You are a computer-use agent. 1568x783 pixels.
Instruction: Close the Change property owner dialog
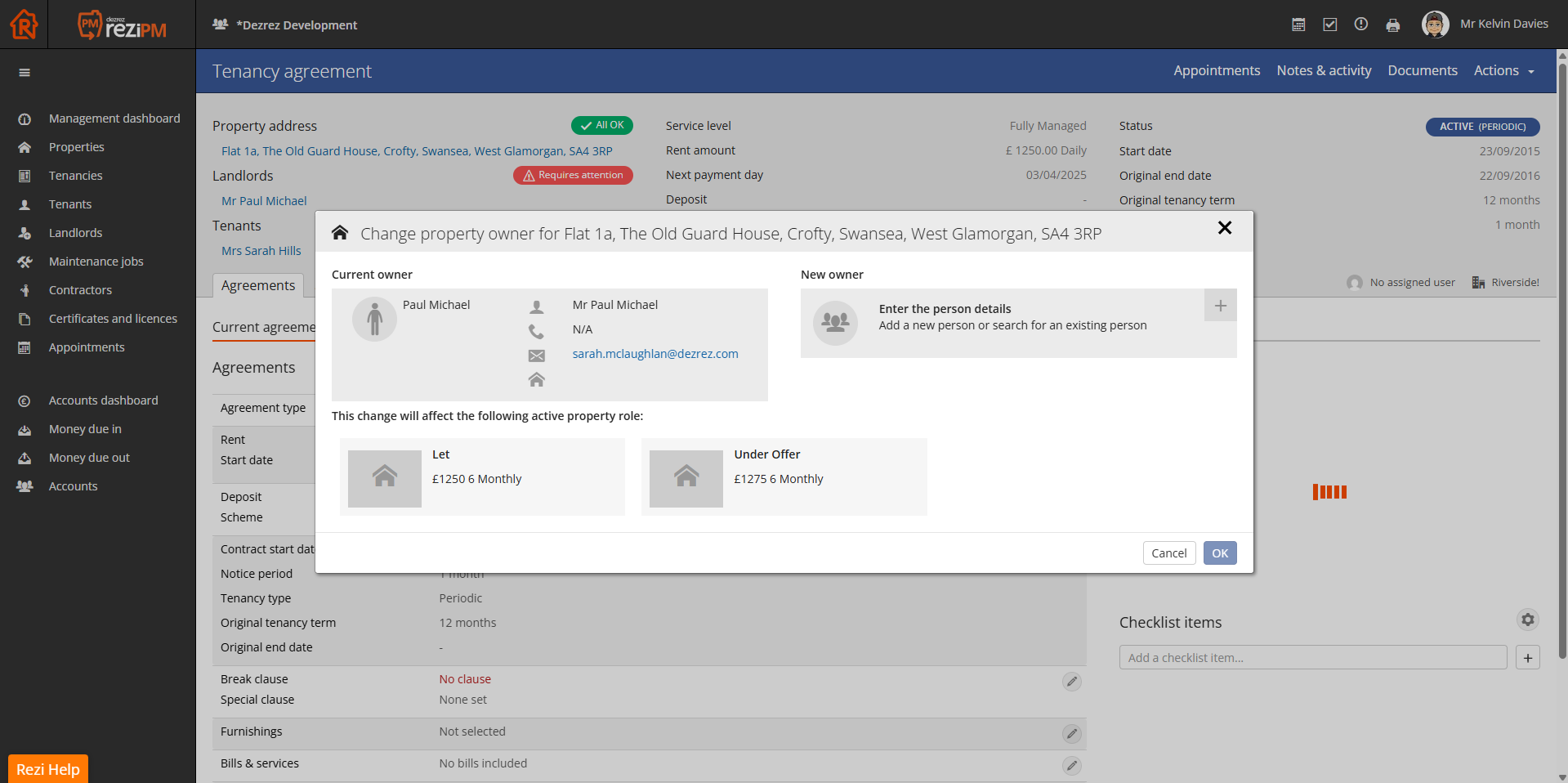[1225, 228]
